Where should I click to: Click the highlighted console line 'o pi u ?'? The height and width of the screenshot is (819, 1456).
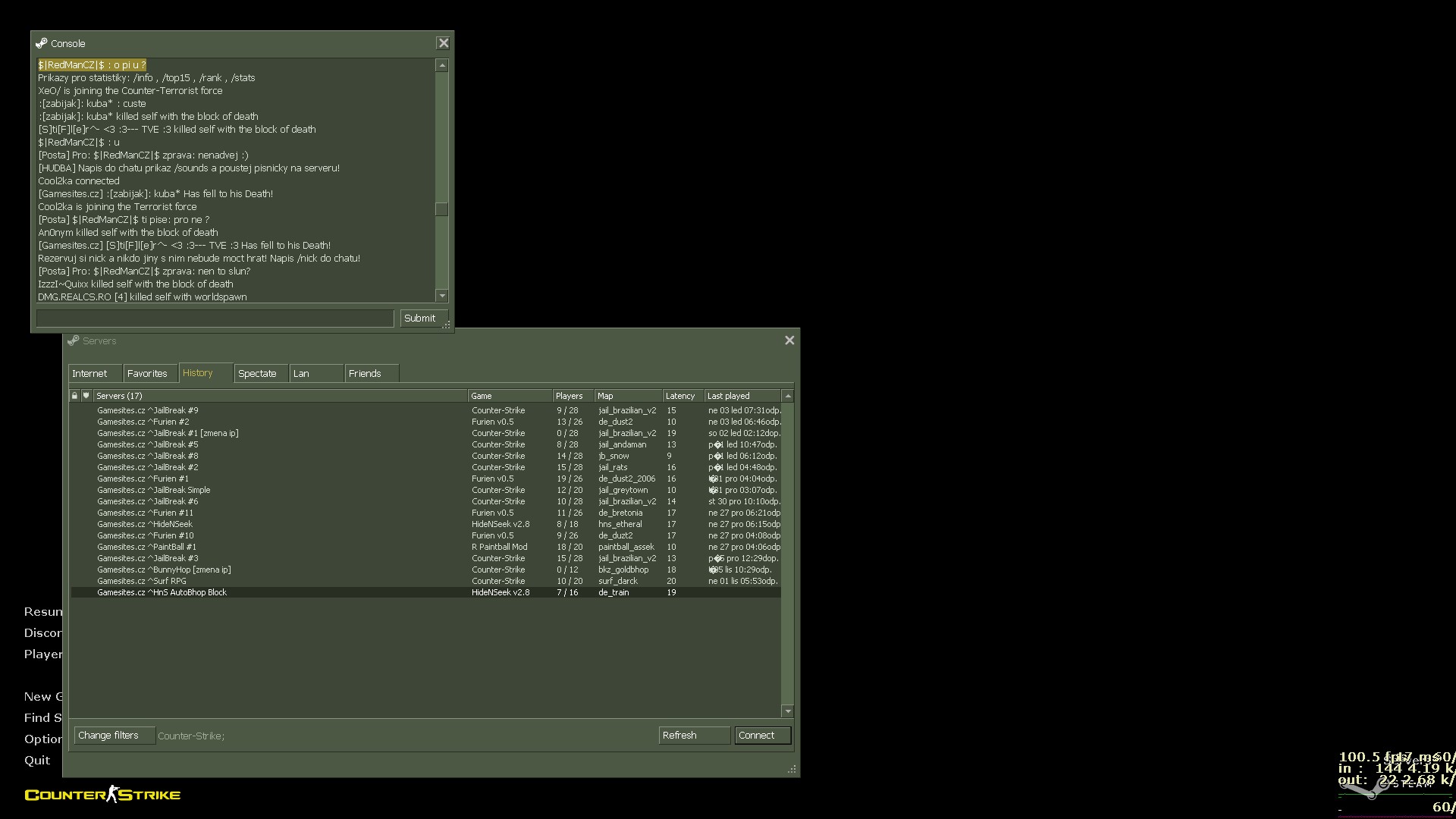92,65
